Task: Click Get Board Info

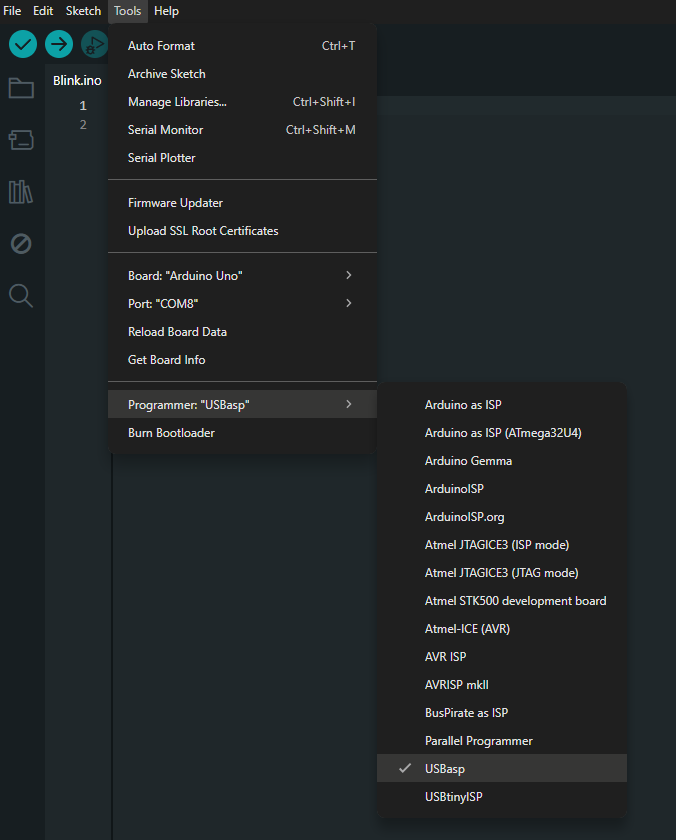Action: (166, 360)
